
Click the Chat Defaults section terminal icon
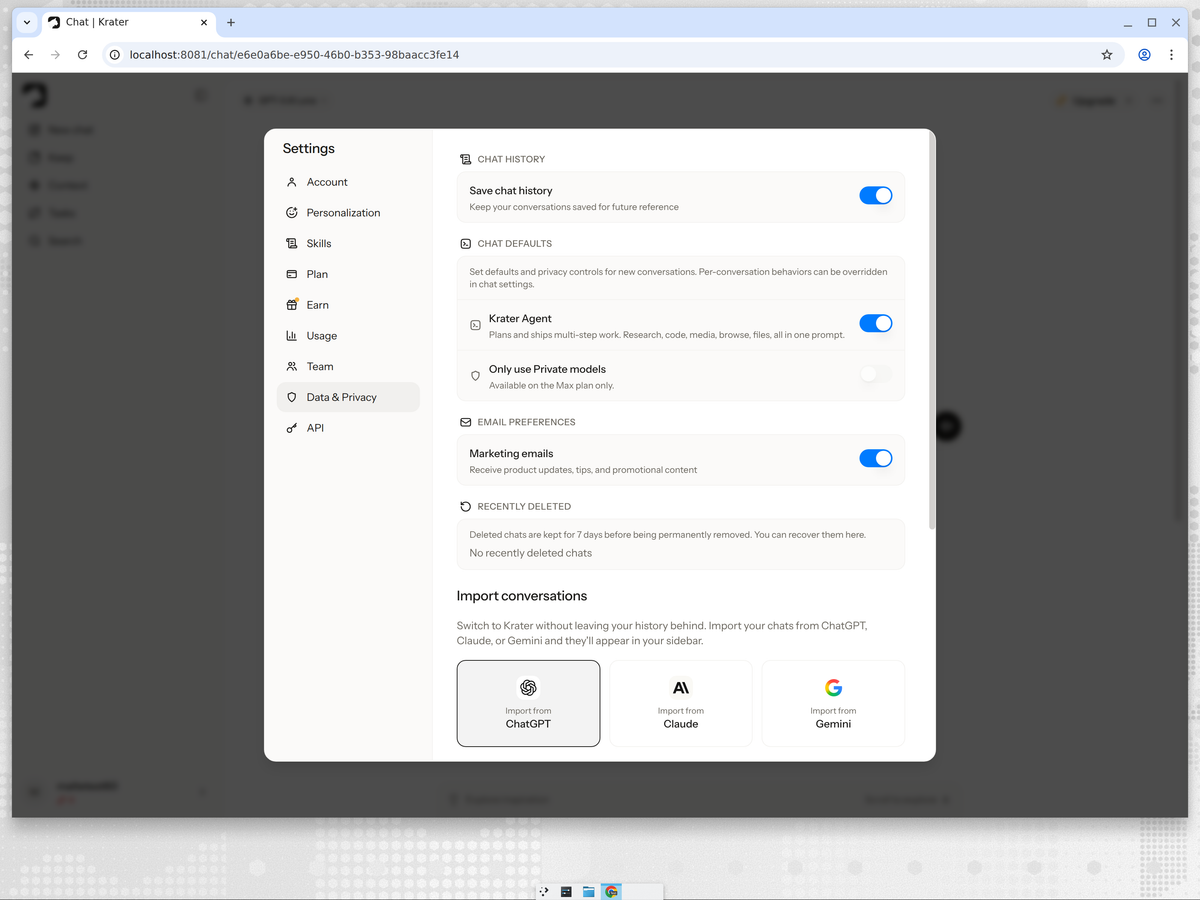(x=465, y=244)
